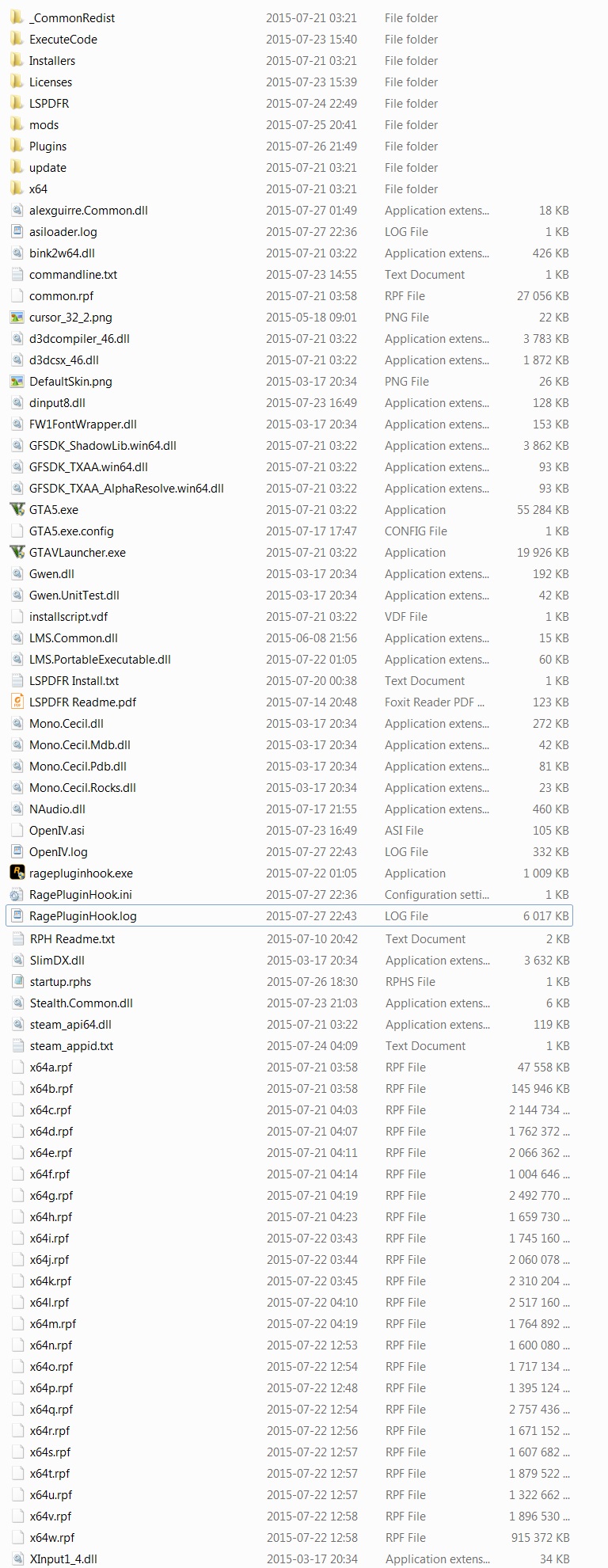Click the GTAVLauncher.exe application icon
Image resolution: width=608 pixels, height=1568 pixels.
point(17,552)
